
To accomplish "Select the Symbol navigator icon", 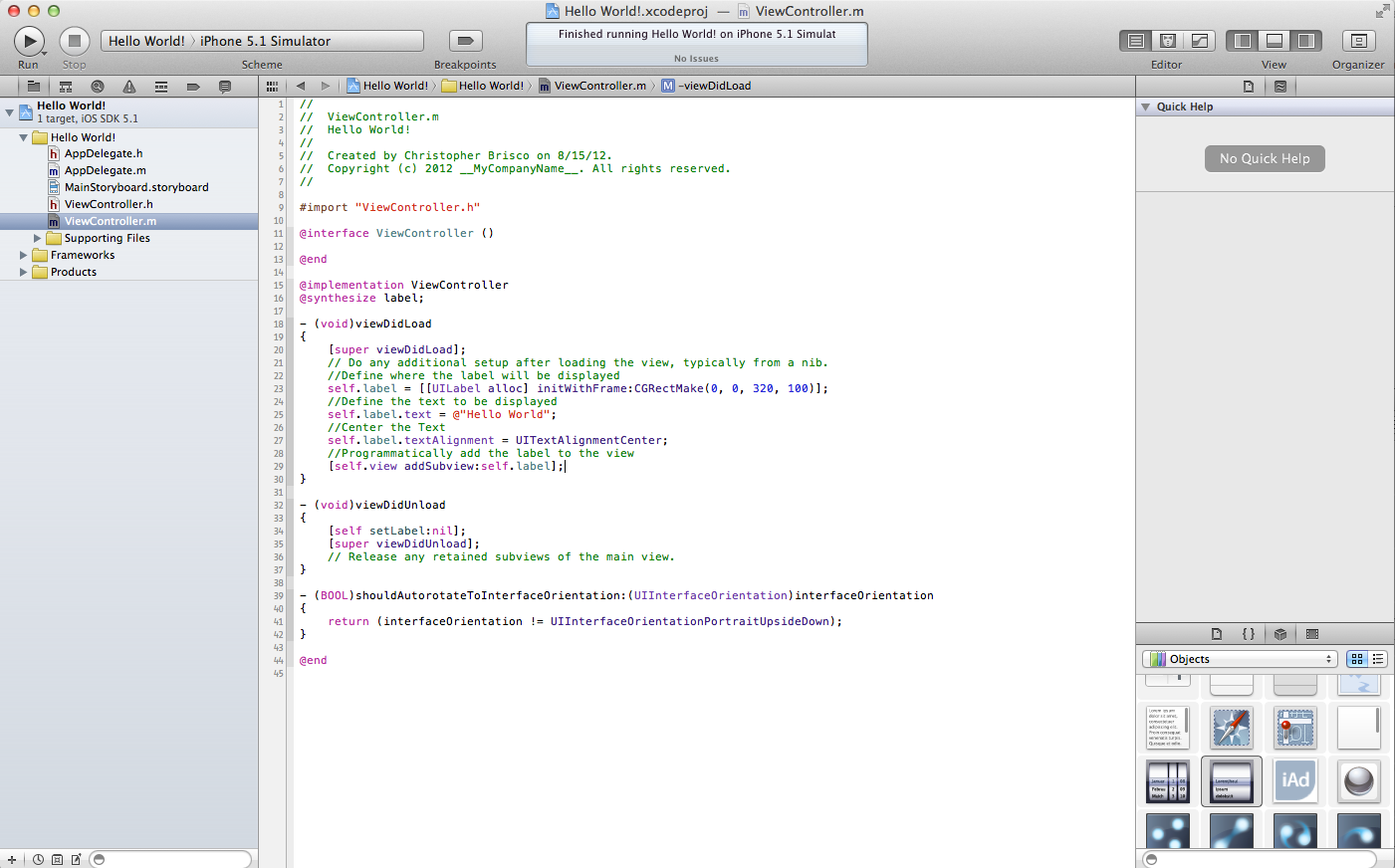I will (x=66, y=87).
